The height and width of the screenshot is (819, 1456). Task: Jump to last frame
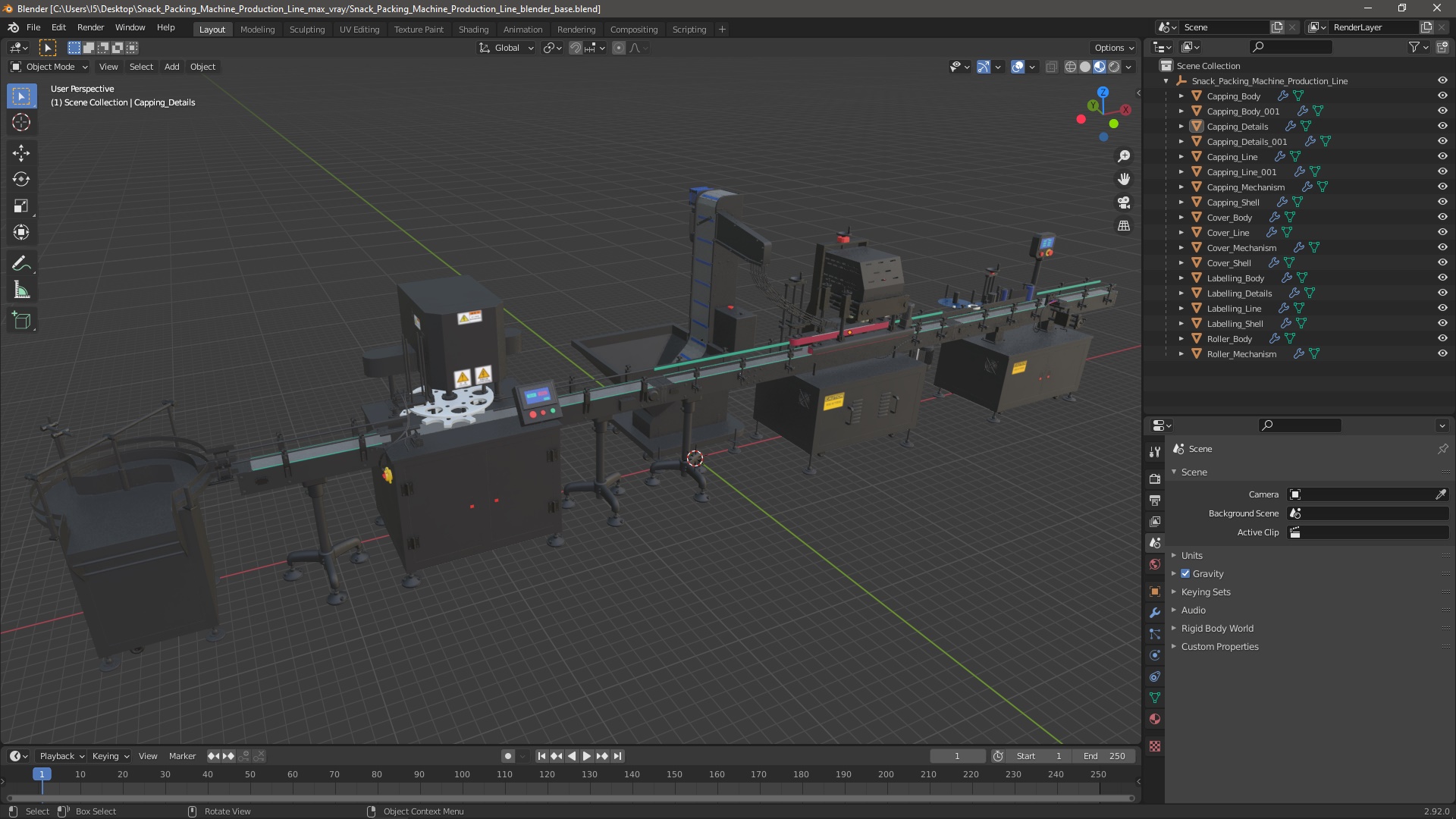coord(617,756)
